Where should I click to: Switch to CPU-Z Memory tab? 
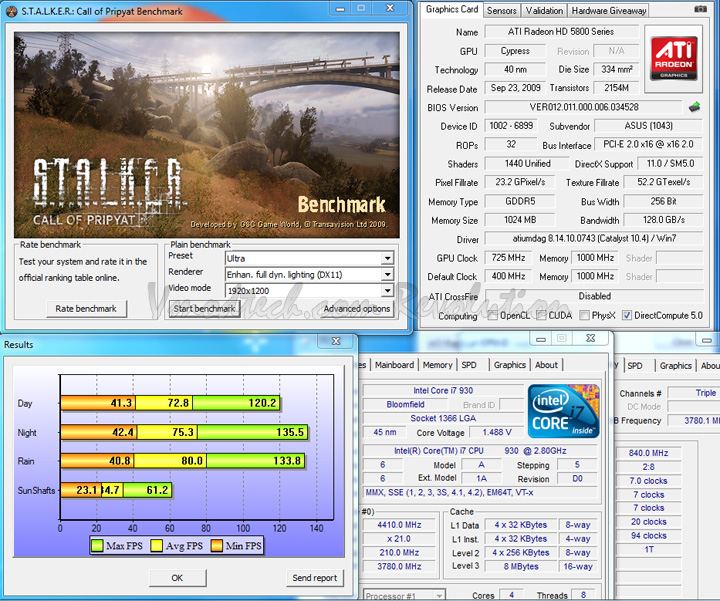[438, 365]
